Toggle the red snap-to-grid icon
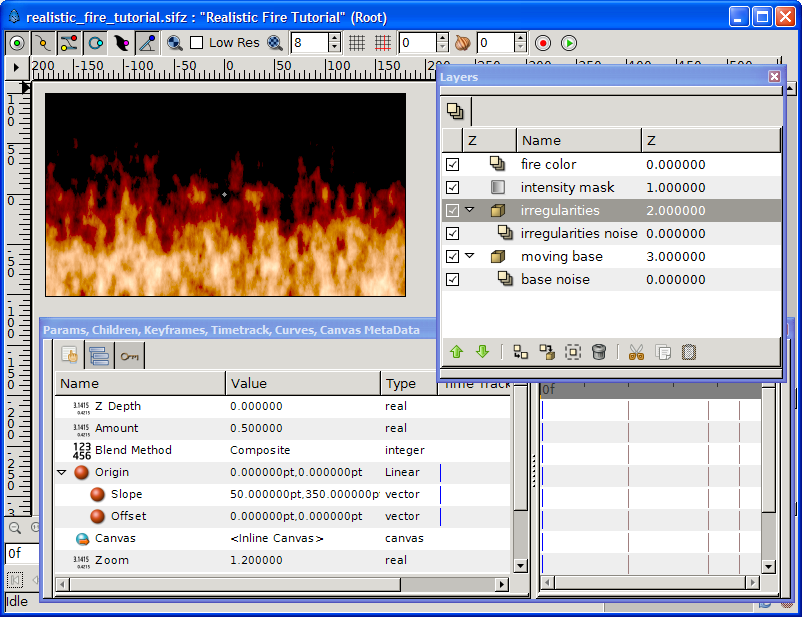Screen dimensions: 802x617 click(x=383, y=43)
